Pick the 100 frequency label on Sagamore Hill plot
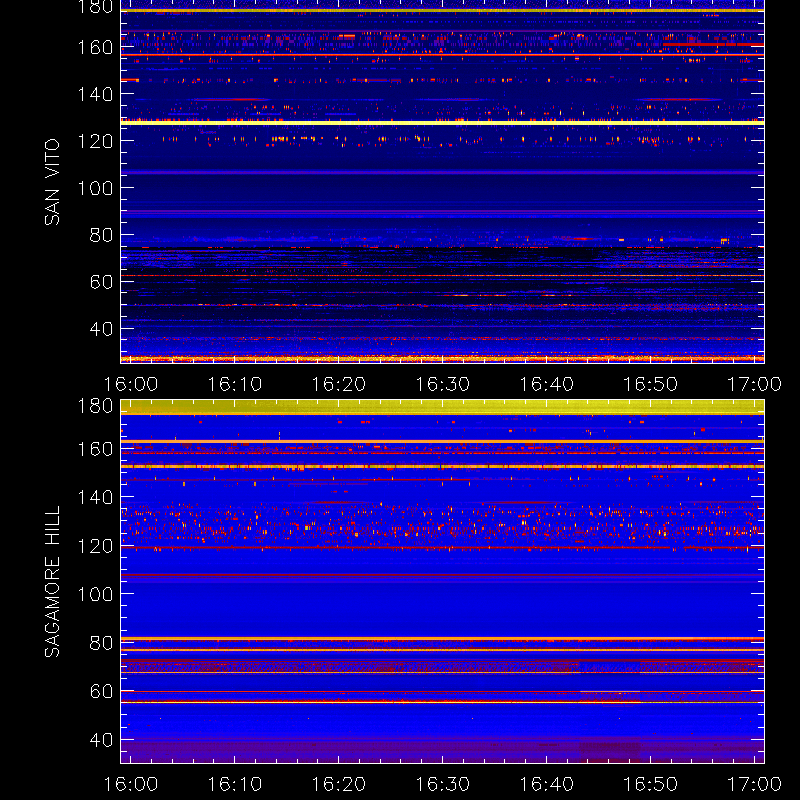Image resolution: width=800 pixels, height=800 pixels. (x=95, y=594)
